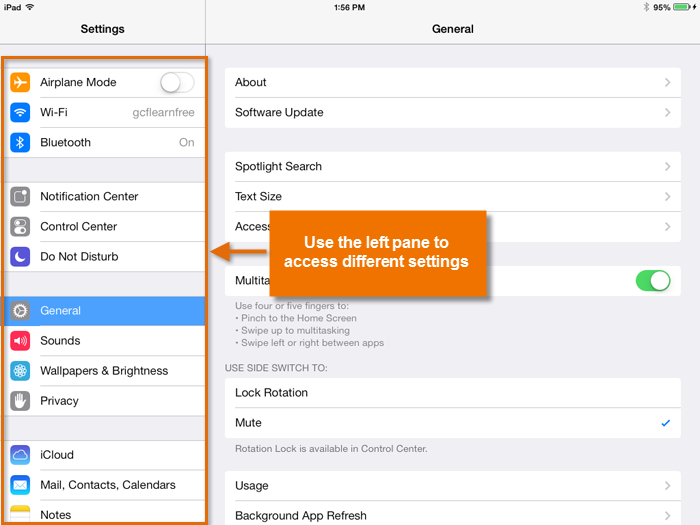Viewport: 700px width, 525px height.
Task: Tap the Usage row label
Action: tap(252, 486)
